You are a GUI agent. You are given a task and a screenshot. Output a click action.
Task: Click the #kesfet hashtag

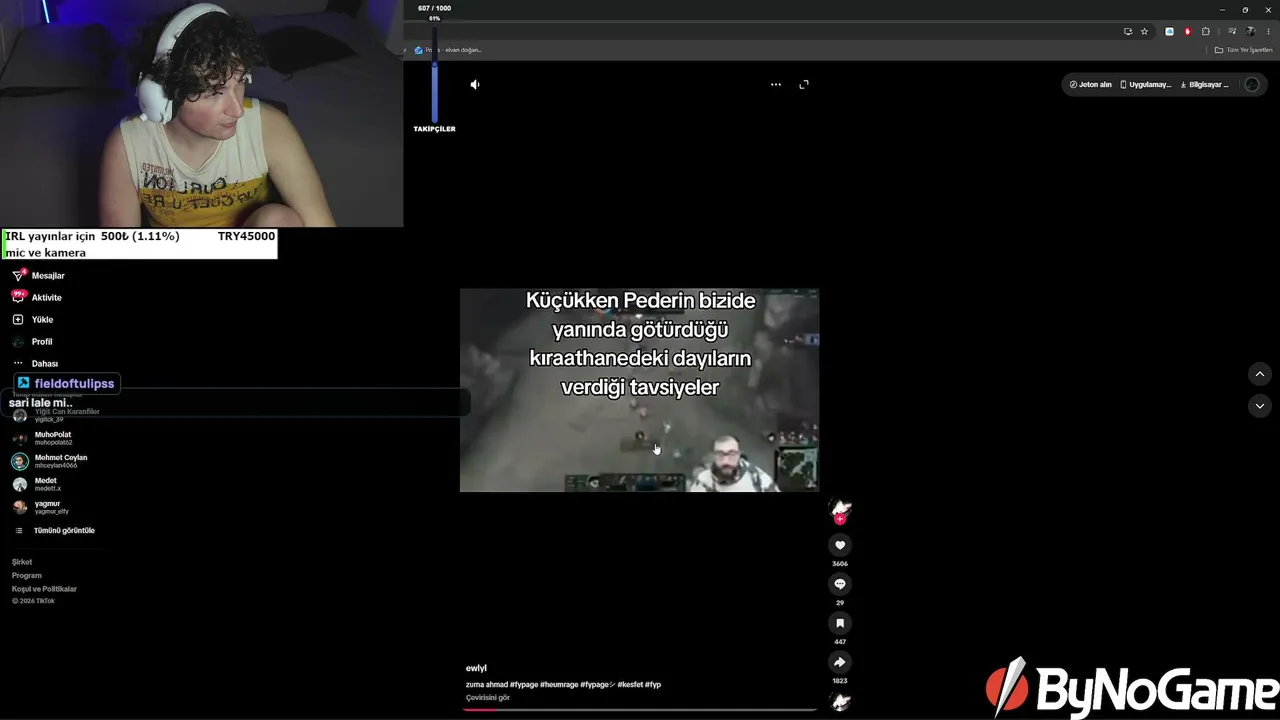click(x=630, y=685)
